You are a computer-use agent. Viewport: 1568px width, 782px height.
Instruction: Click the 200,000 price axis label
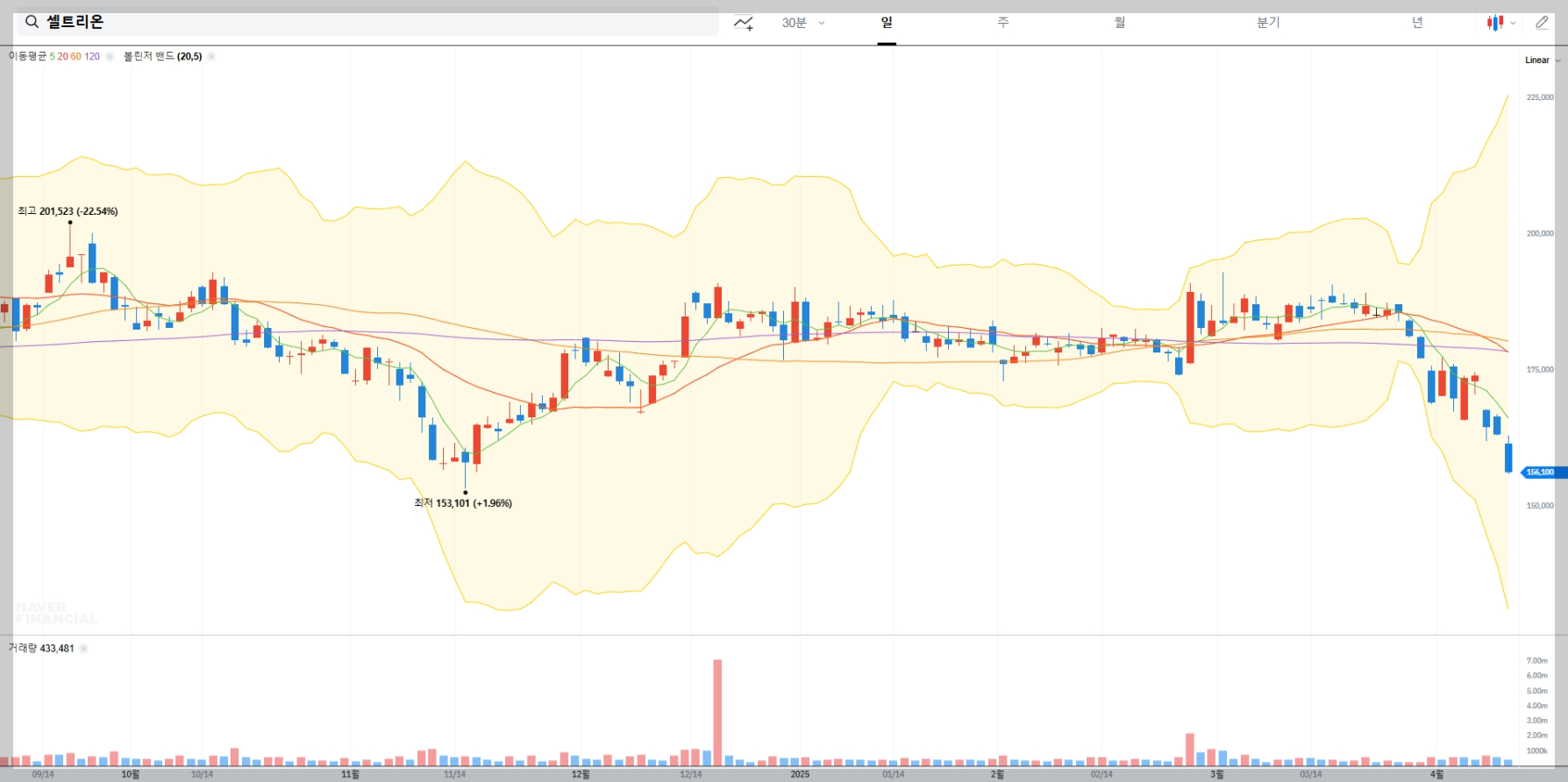point(1540,233)
